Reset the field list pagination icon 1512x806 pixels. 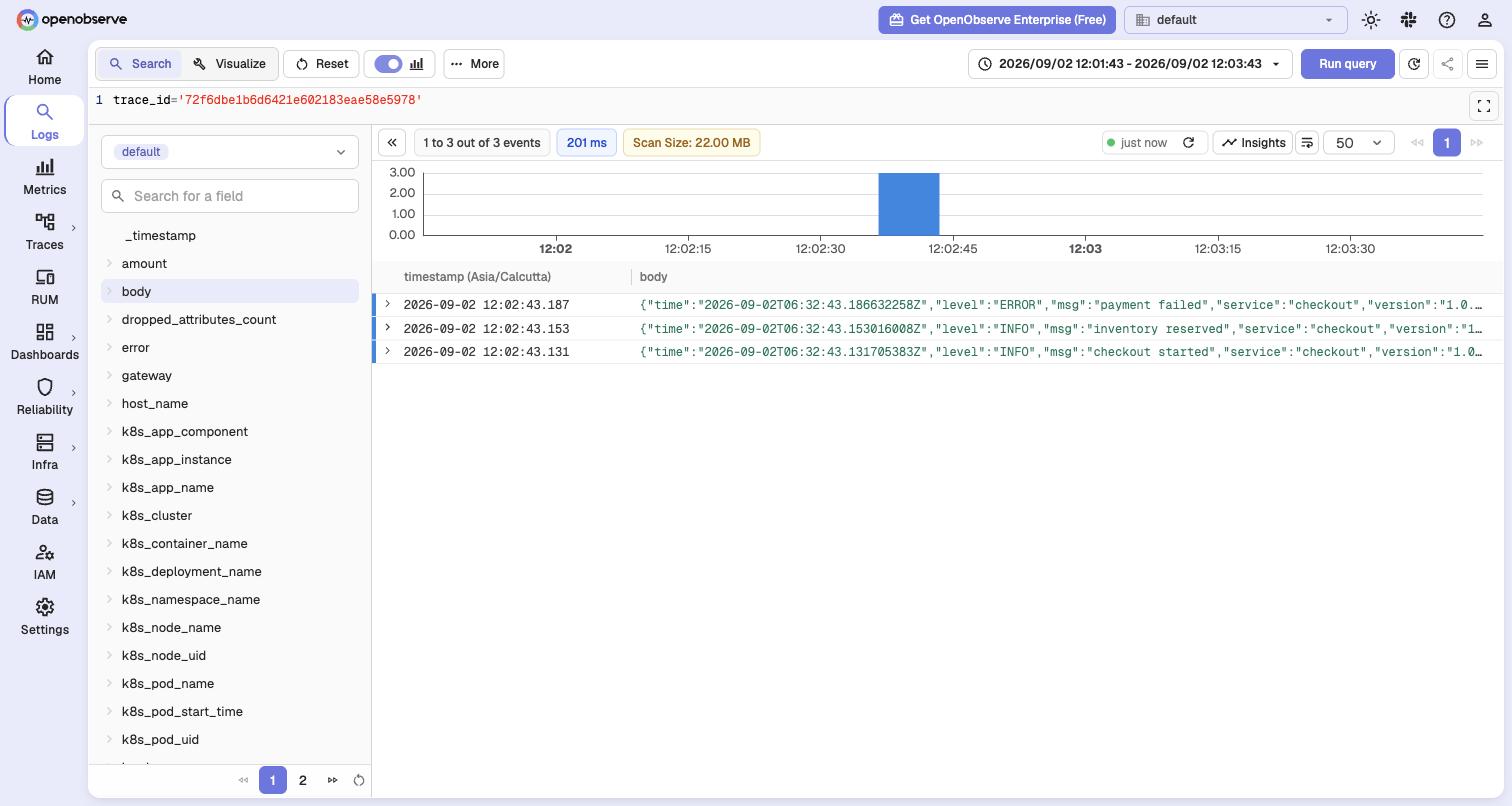[x=359, y=780]
